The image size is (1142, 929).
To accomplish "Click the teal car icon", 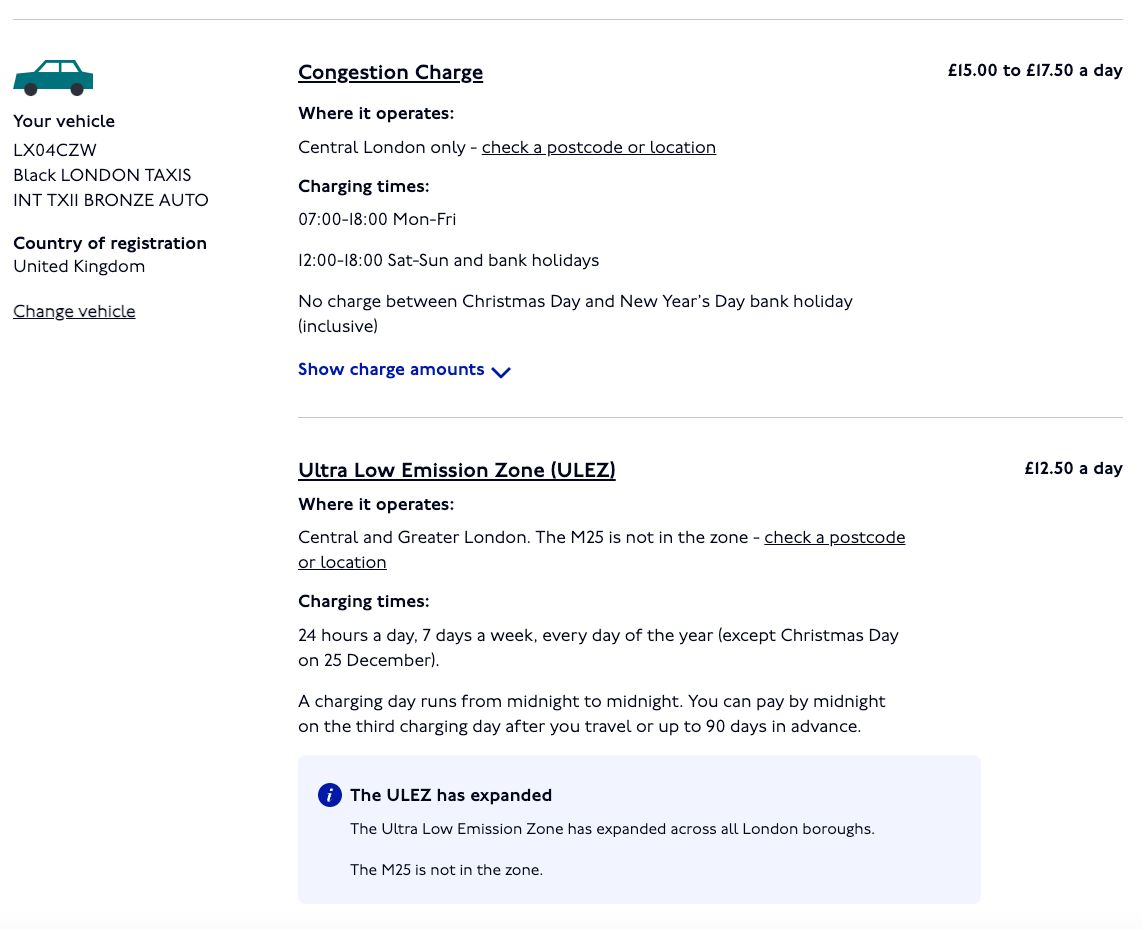I will pyautogui.click(x=53, y=77).
